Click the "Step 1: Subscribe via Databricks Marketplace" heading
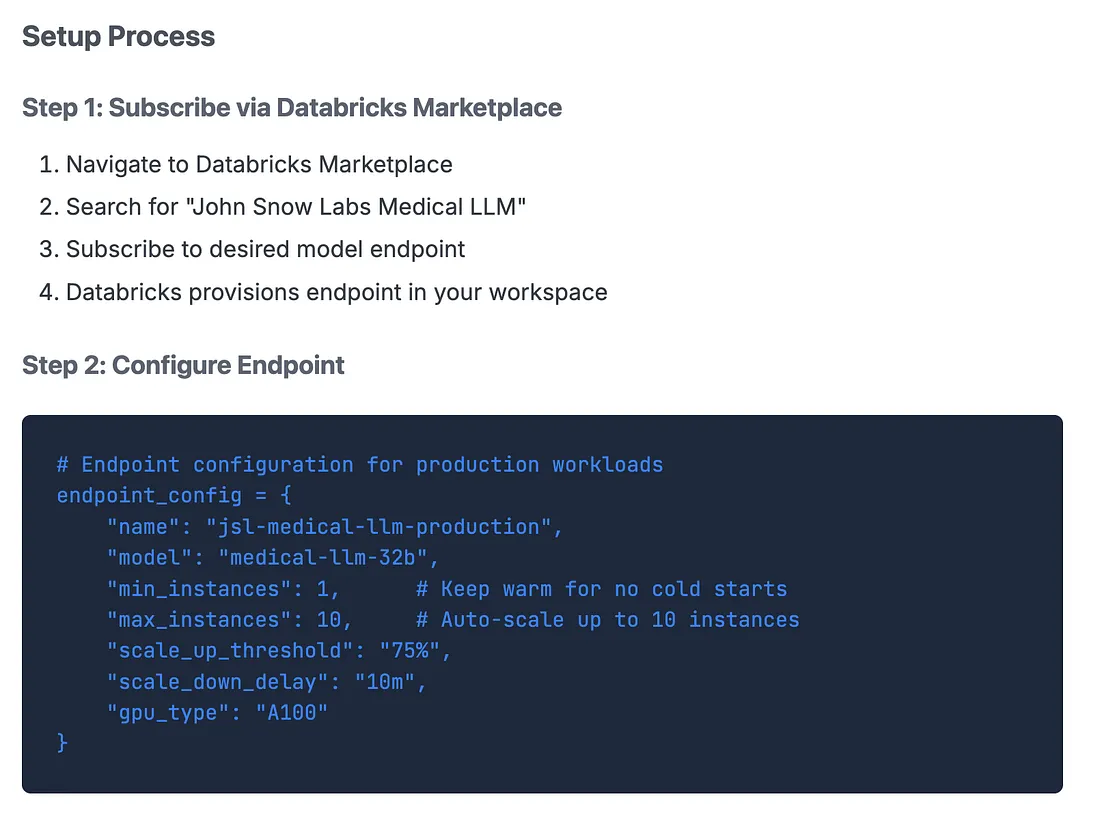 (x=291, y=108)
